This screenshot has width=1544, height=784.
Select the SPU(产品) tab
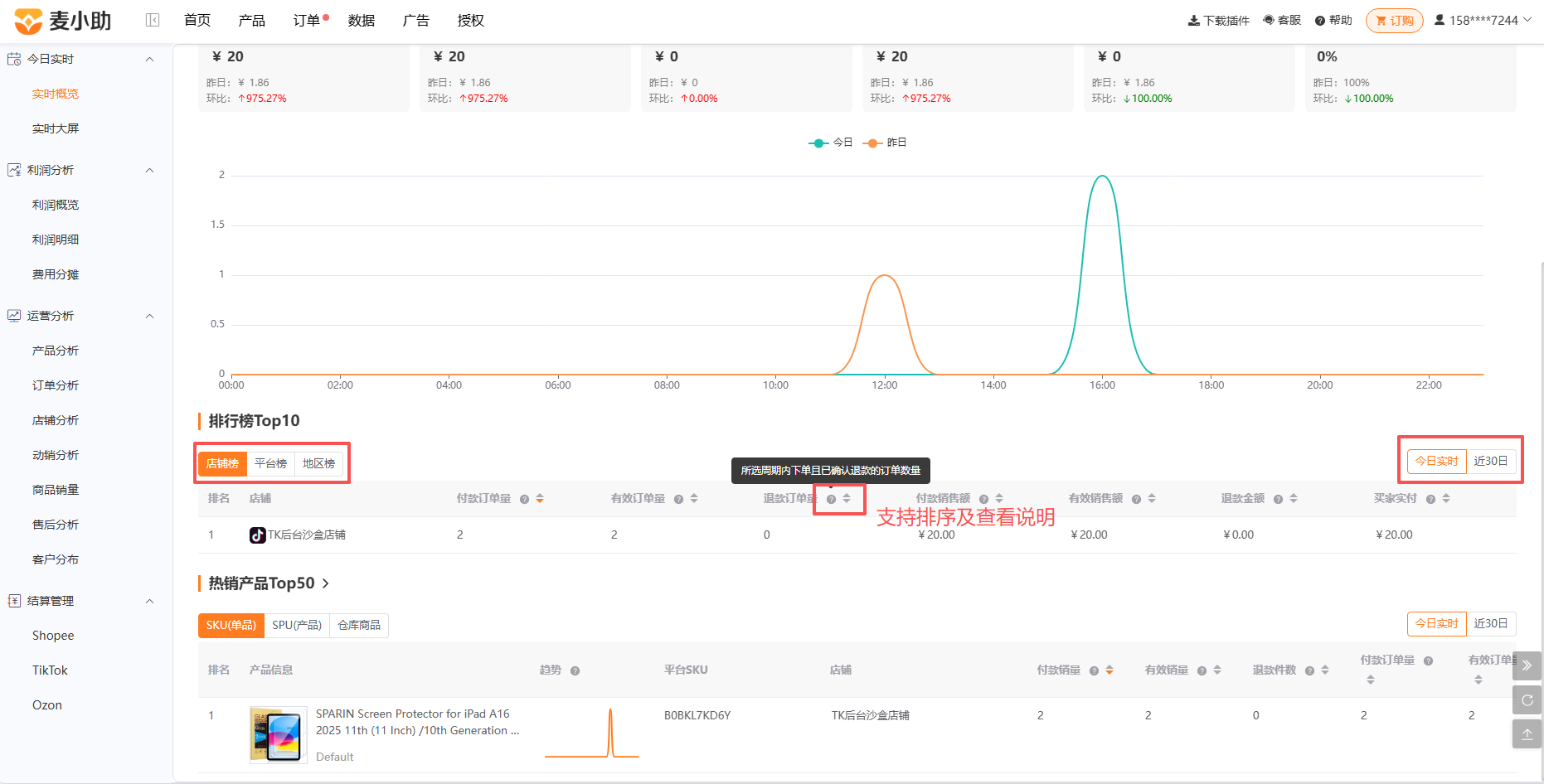pyautogui.click(x=297, y=625)
